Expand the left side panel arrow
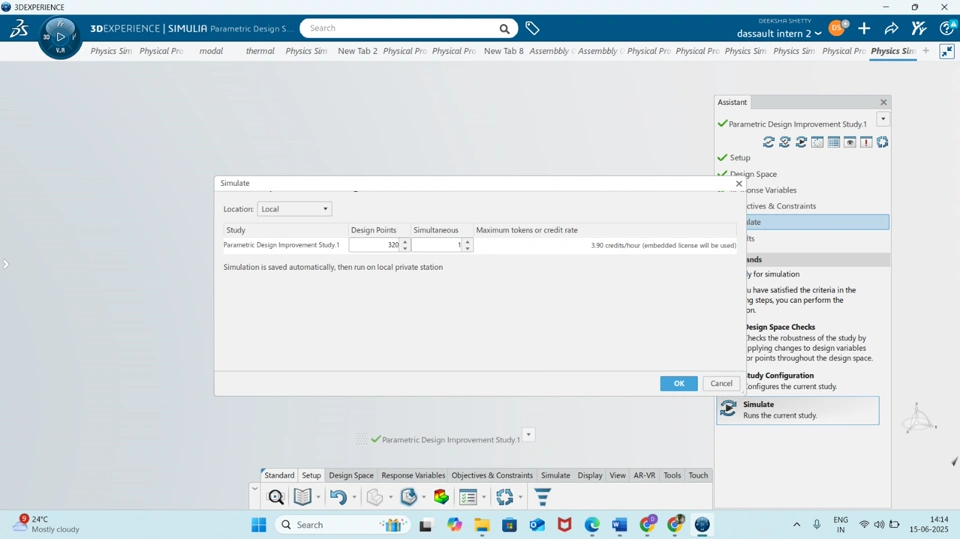 6,264
